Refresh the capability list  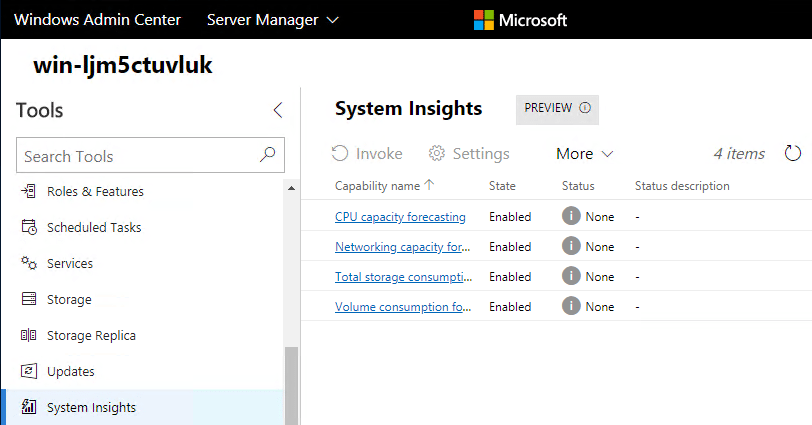793,153
